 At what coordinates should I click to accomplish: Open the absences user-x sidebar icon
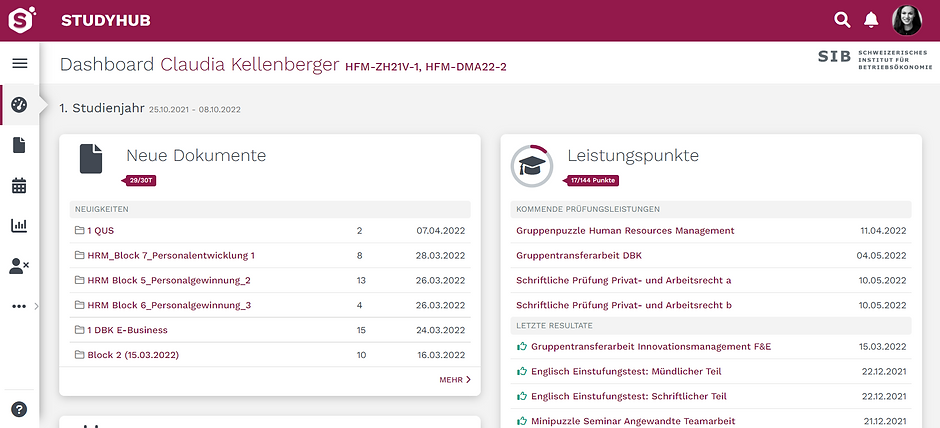point(19,266)
